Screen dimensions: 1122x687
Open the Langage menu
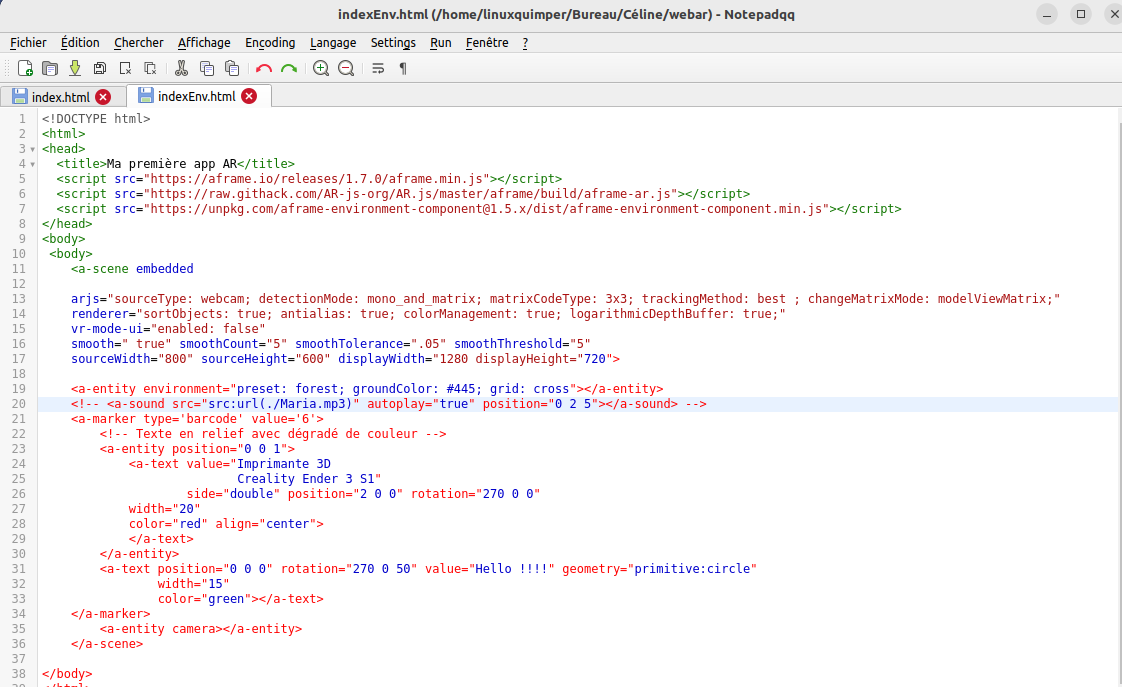coord(333,43)
